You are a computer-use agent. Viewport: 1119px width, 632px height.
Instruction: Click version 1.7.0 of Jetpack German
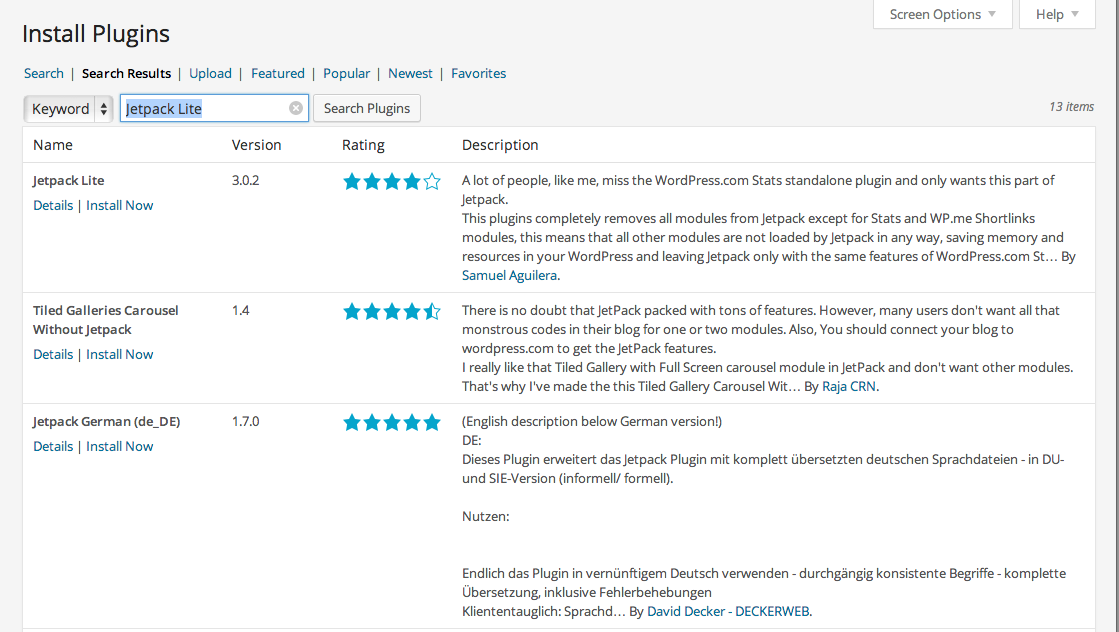pos(245,422)
